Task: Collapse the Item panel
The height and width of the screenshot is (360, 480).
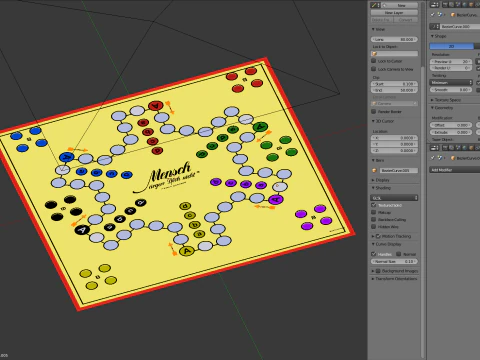Action: tap(373, 160)
